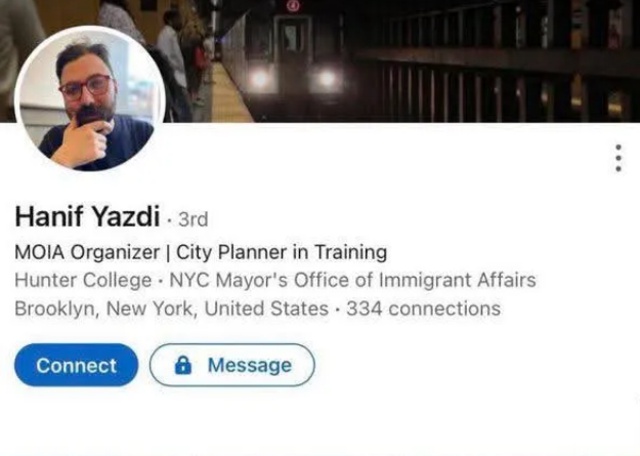Open the three-dot more options menu
The image size is (640, 456).
618,158
